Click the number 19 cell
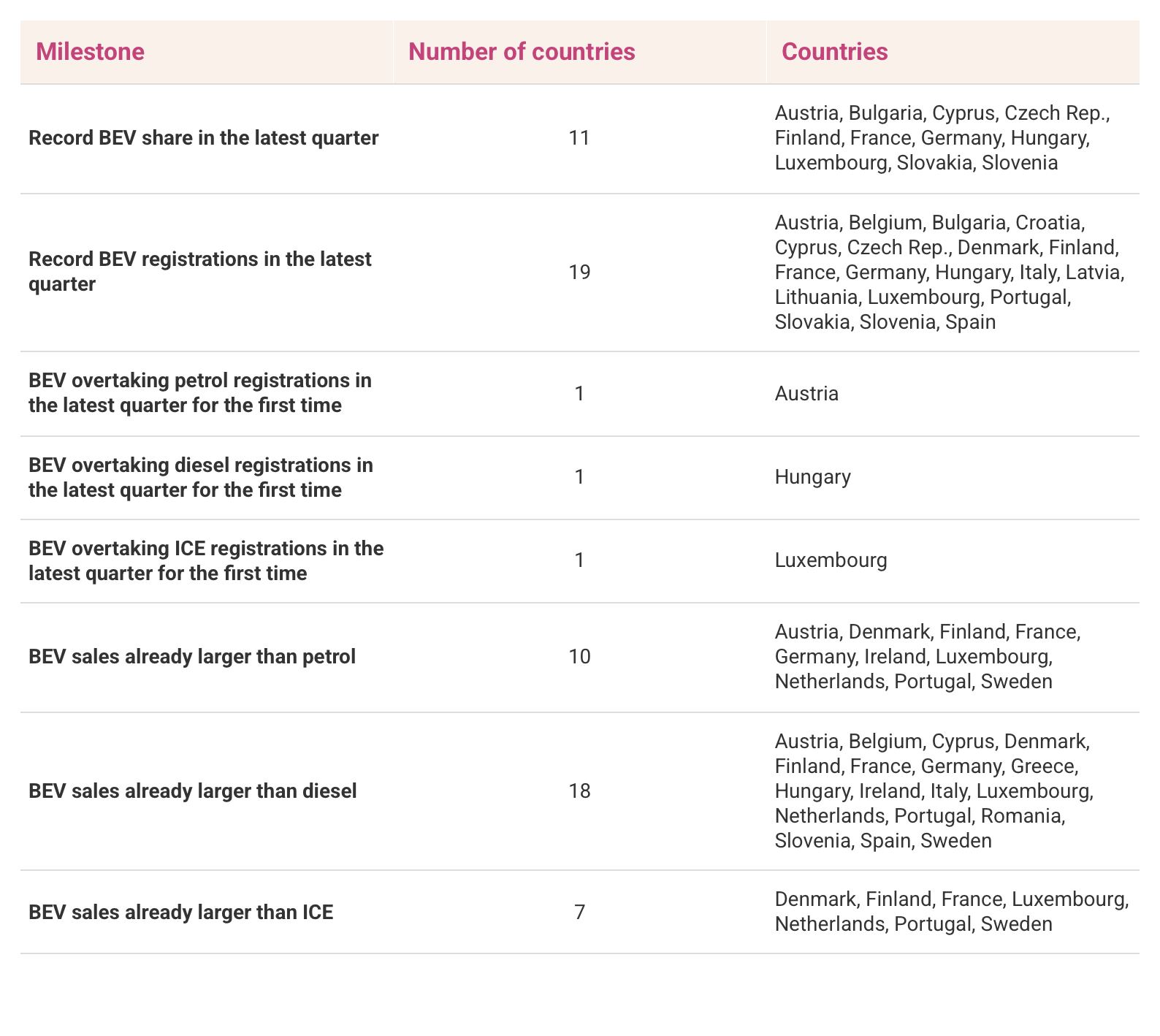Screen dimensions: 1160x1036 (x=579, y=273)
